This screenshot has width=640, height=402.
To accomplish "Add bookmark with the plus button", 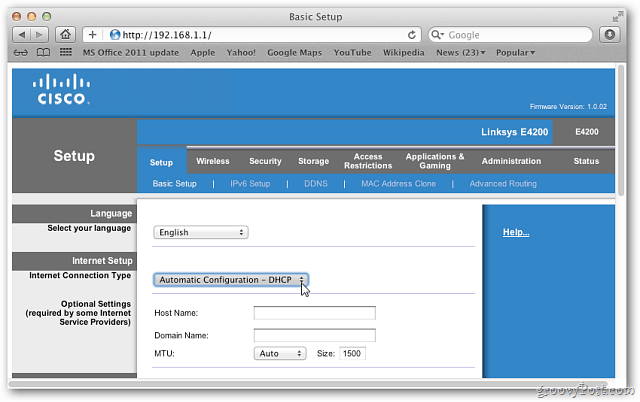I will 92,35.
